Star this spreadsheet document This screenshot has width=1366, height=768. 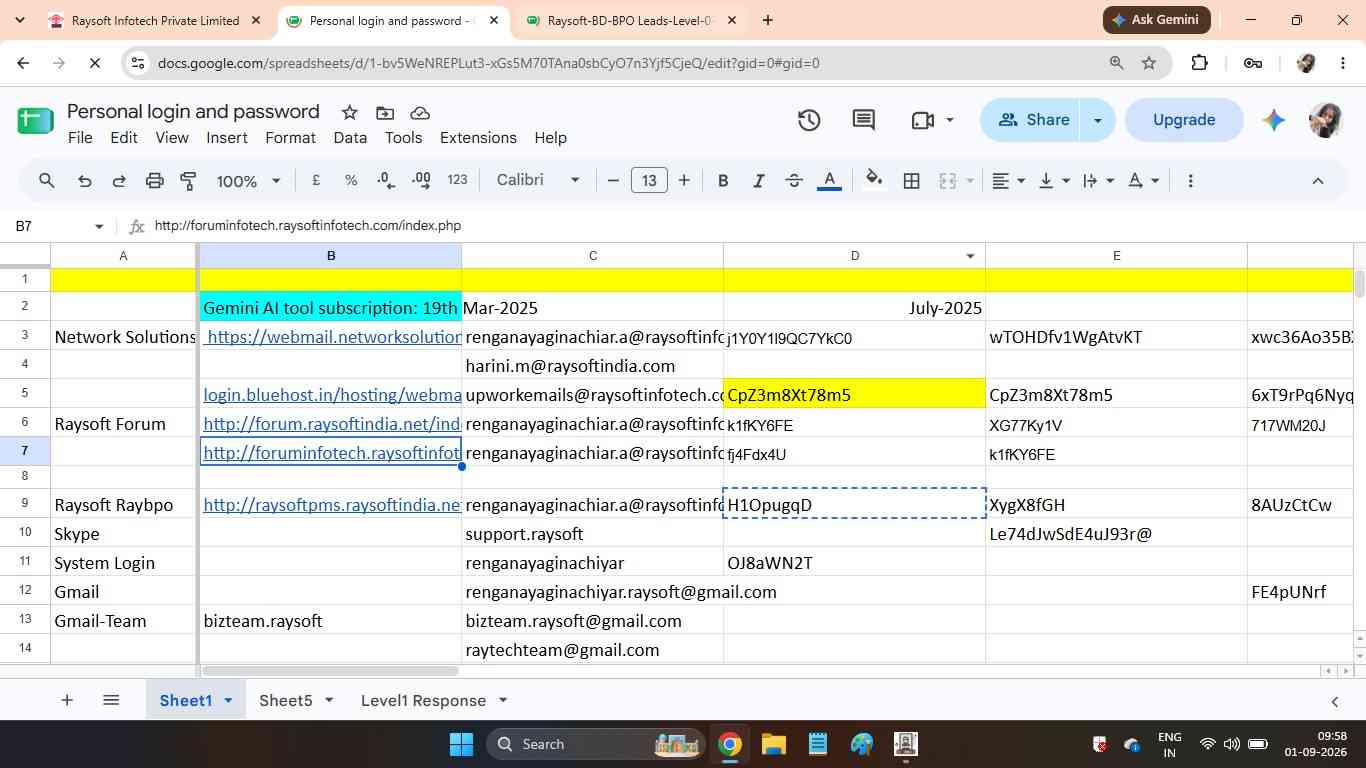pos(349,112)
